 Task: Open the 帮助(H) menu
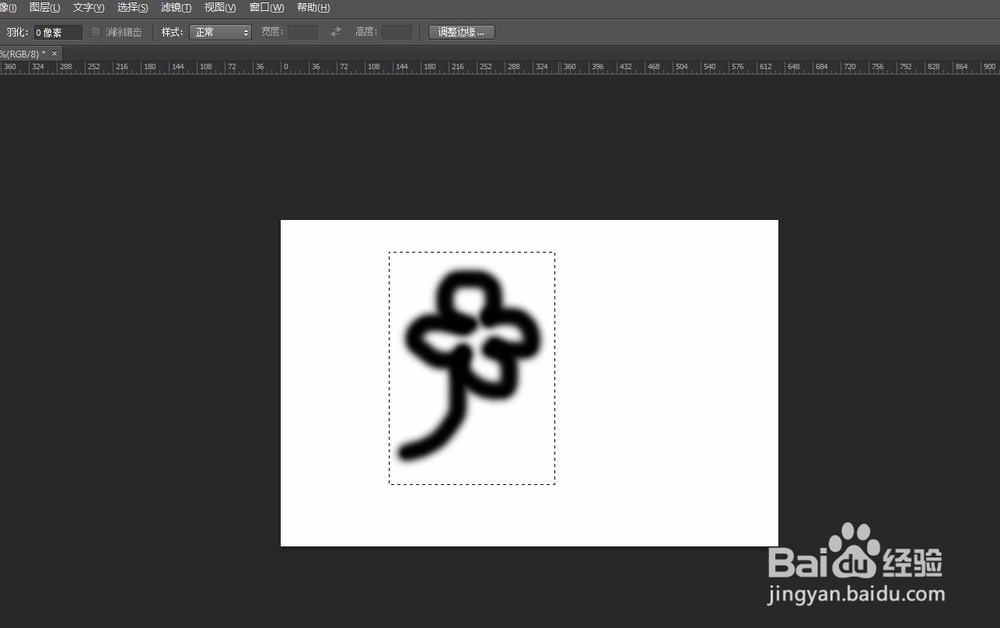click(x=313, y=8)
